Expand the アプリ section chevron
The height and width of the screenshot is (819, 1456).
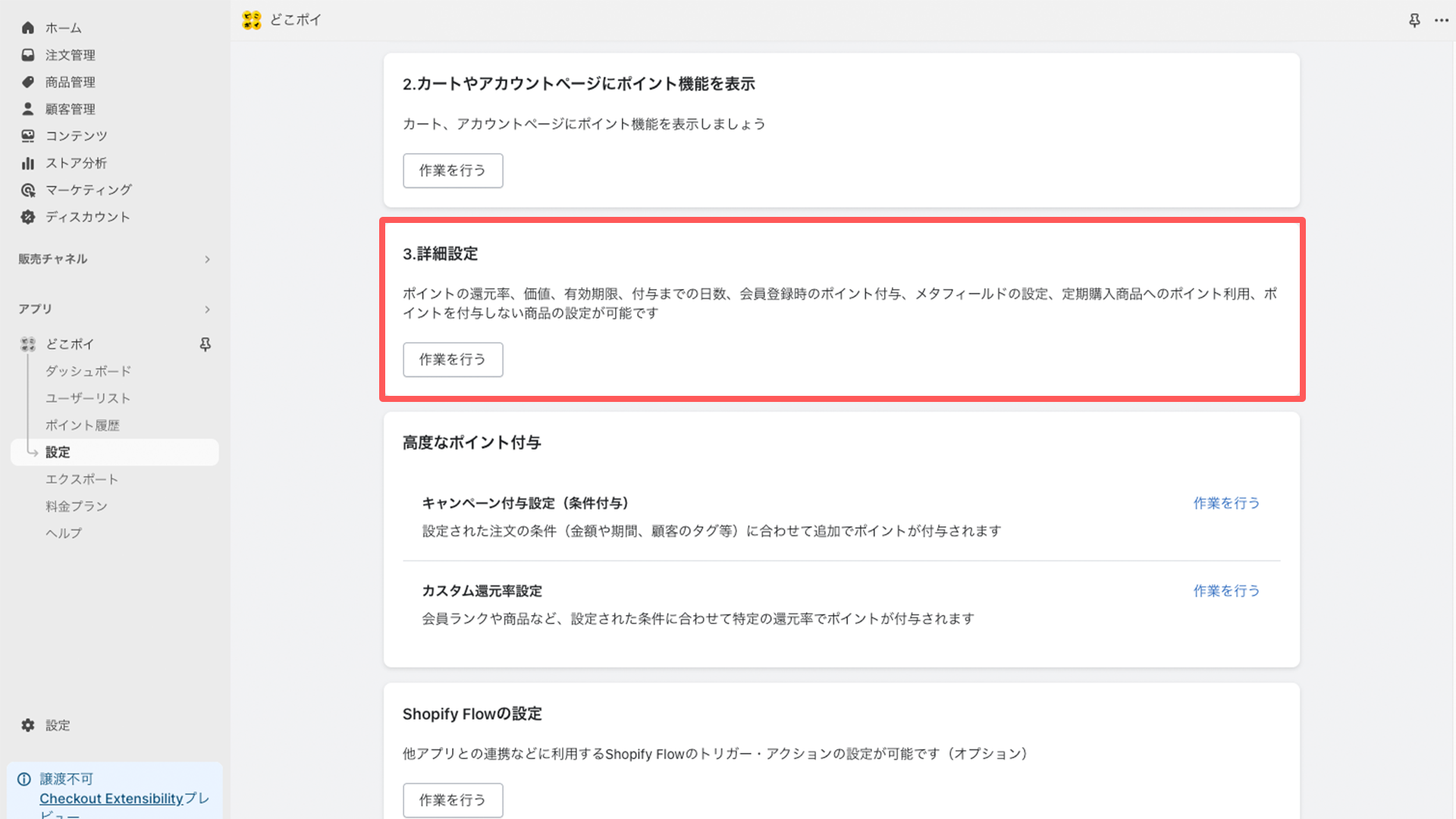(207, 309)
